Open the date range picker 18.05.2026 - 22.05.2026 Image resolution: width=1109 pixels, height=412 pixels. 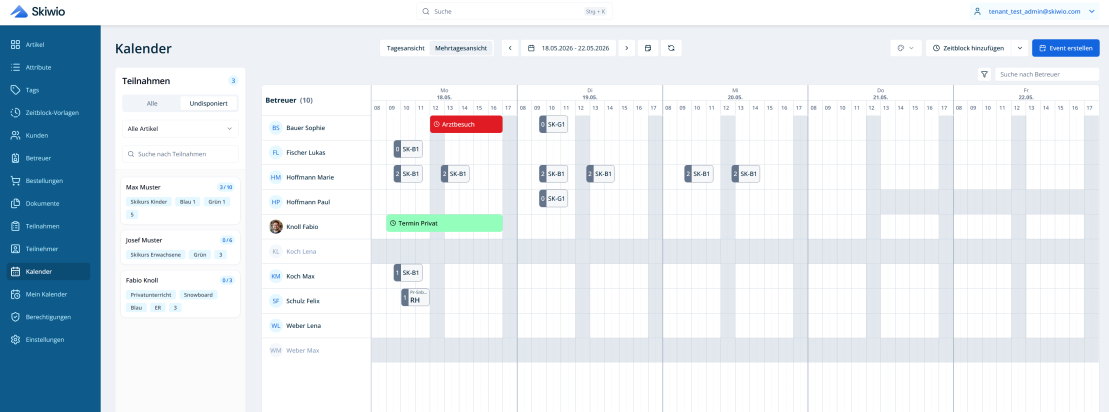[x=569, y=48]
